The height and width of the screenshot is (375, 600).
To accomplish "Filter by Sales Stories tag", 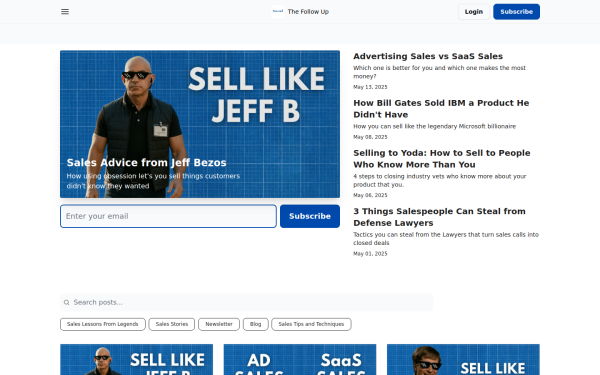I will [172, 324].
